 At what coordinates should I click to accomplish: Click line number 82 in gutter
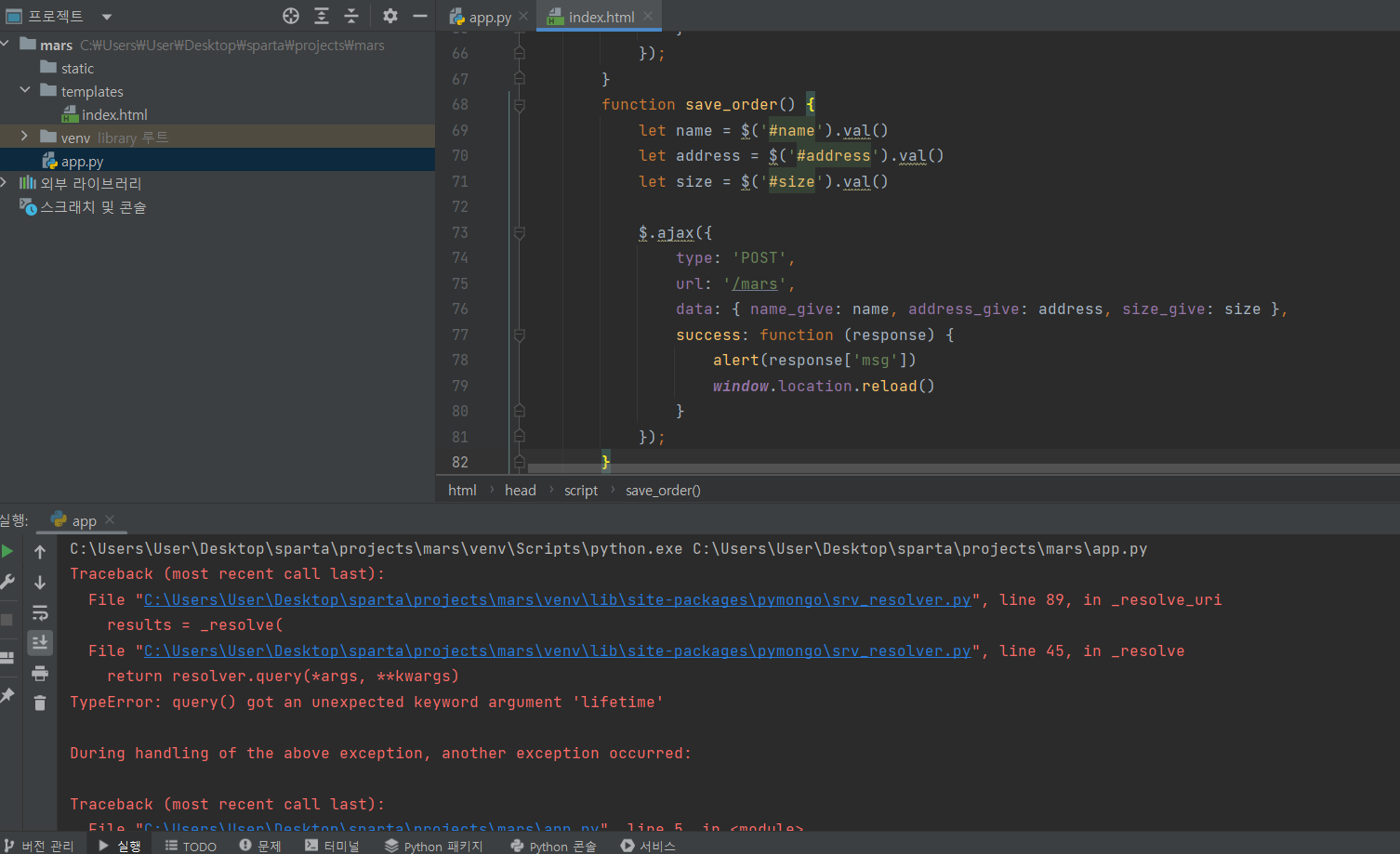coord(460,462)
